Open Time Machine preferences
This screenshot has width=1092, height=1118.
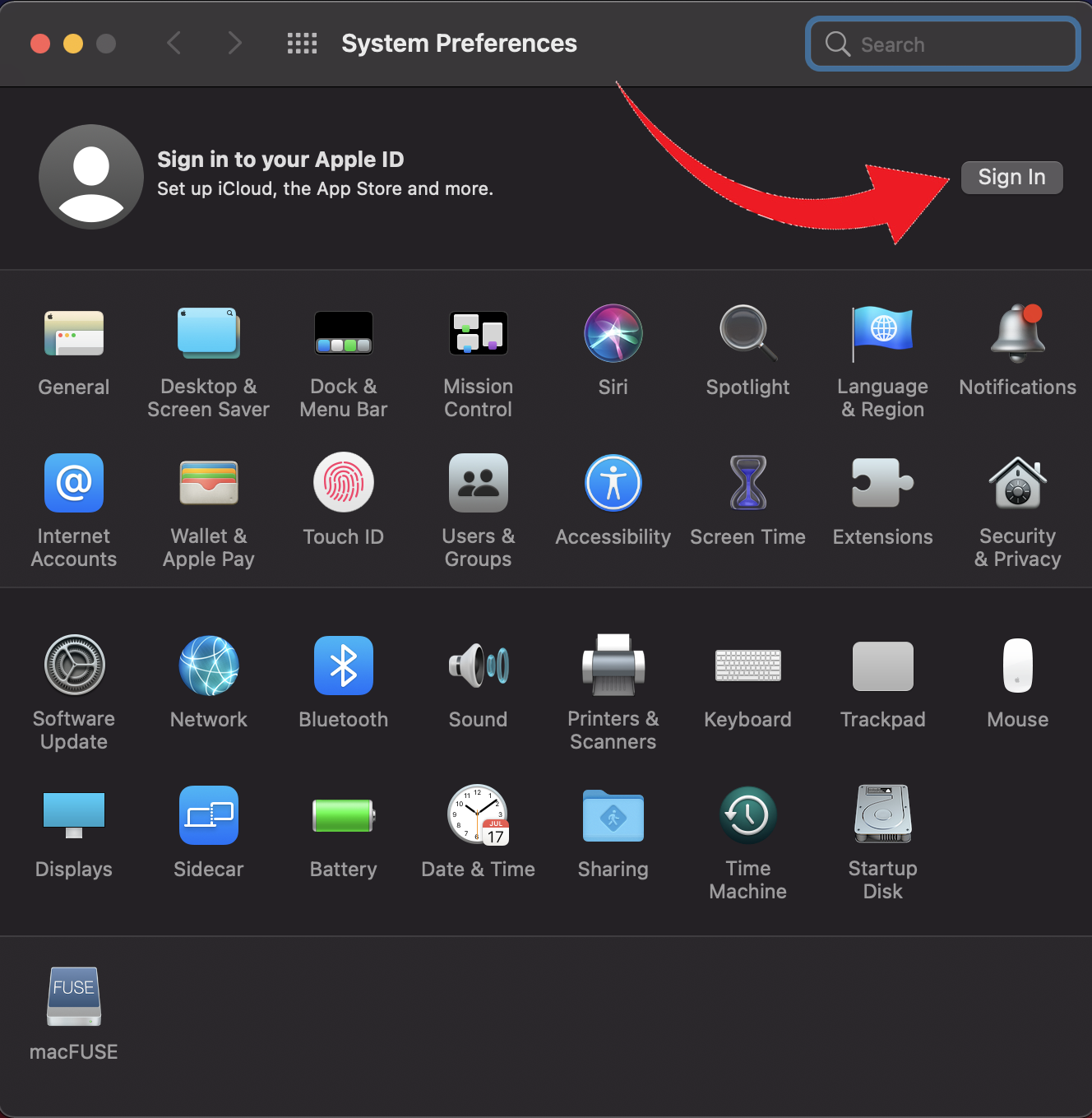(x=748, y=816)
